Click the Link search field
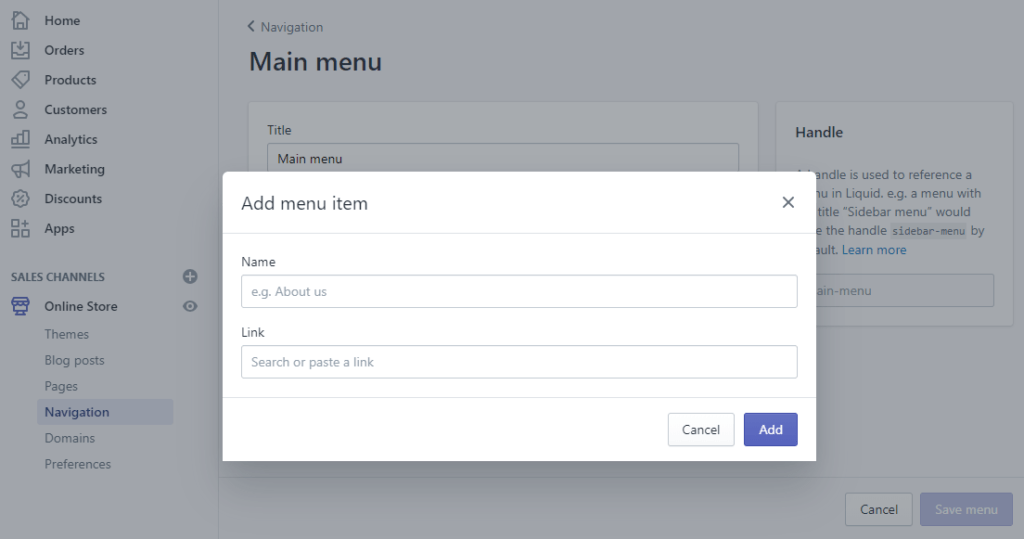Viewport: 1024px width, 539px height. click(519, 362)
